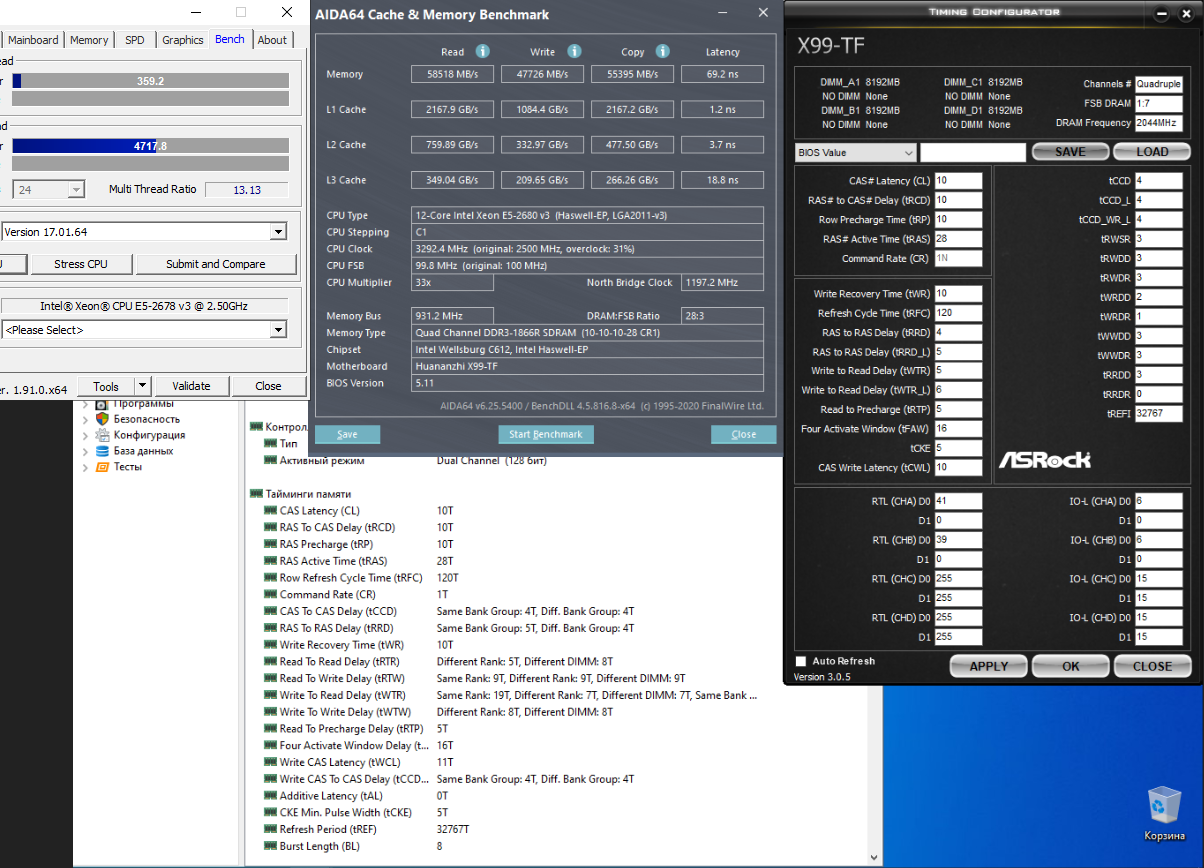The width and height of the screenshot is (1204, 868).
Task: Click the Save button in AIDA64 benchmark window
Action: [347, 434]
